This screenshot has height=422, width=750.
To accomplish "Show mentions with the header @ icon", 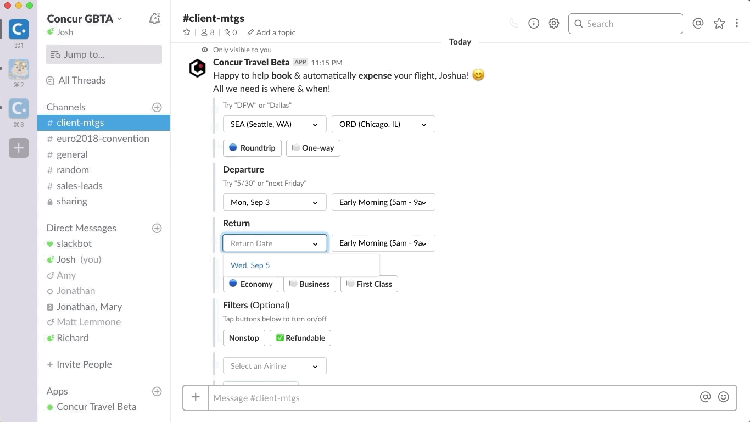I will tap(698, 23).
